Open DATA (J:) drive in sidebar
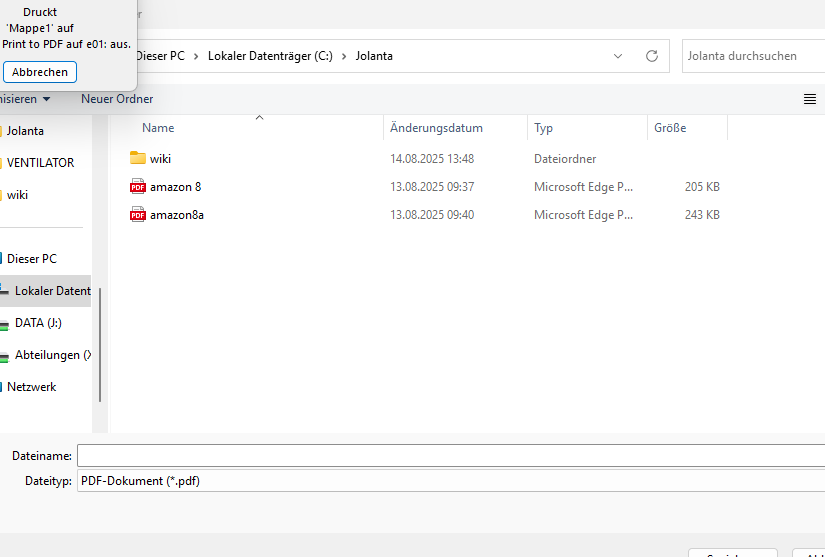This screenshot has height=557, width=825. point(38,323)
